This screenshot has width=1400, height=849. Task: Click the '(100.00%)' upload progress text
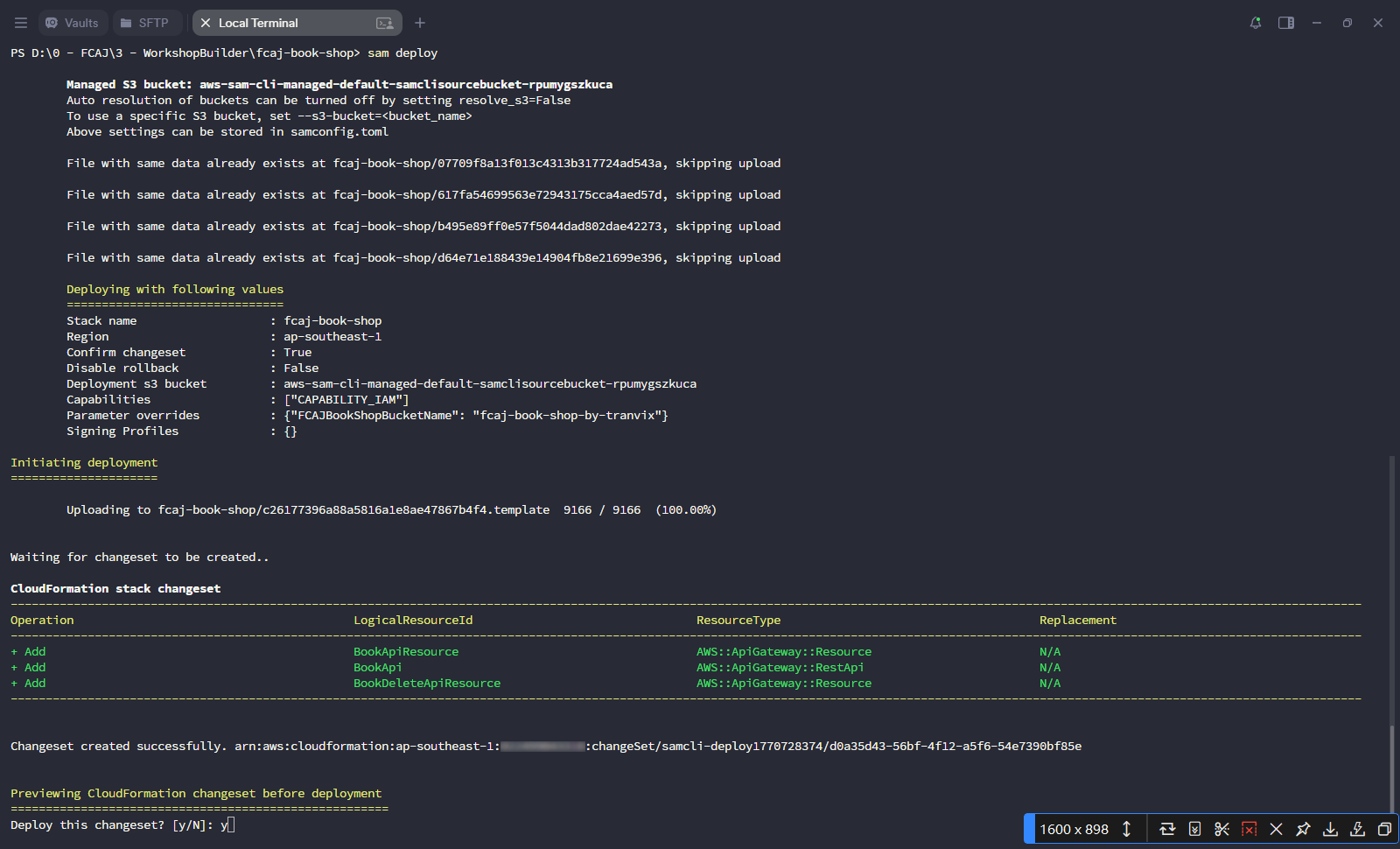pyautogui.click(x=686, y=510)
